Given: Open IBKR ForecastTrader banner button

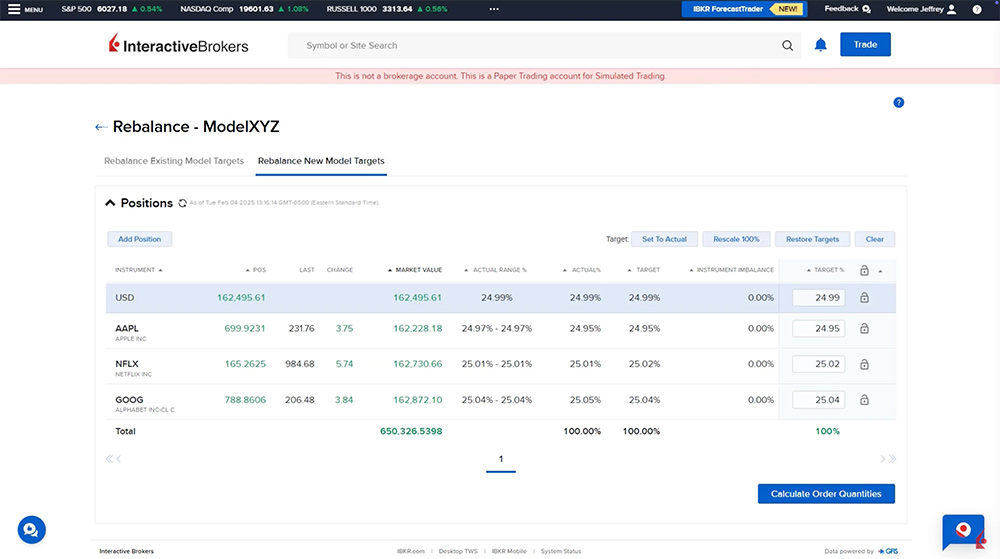Looking at the screenshot, I should click(744, 9).
